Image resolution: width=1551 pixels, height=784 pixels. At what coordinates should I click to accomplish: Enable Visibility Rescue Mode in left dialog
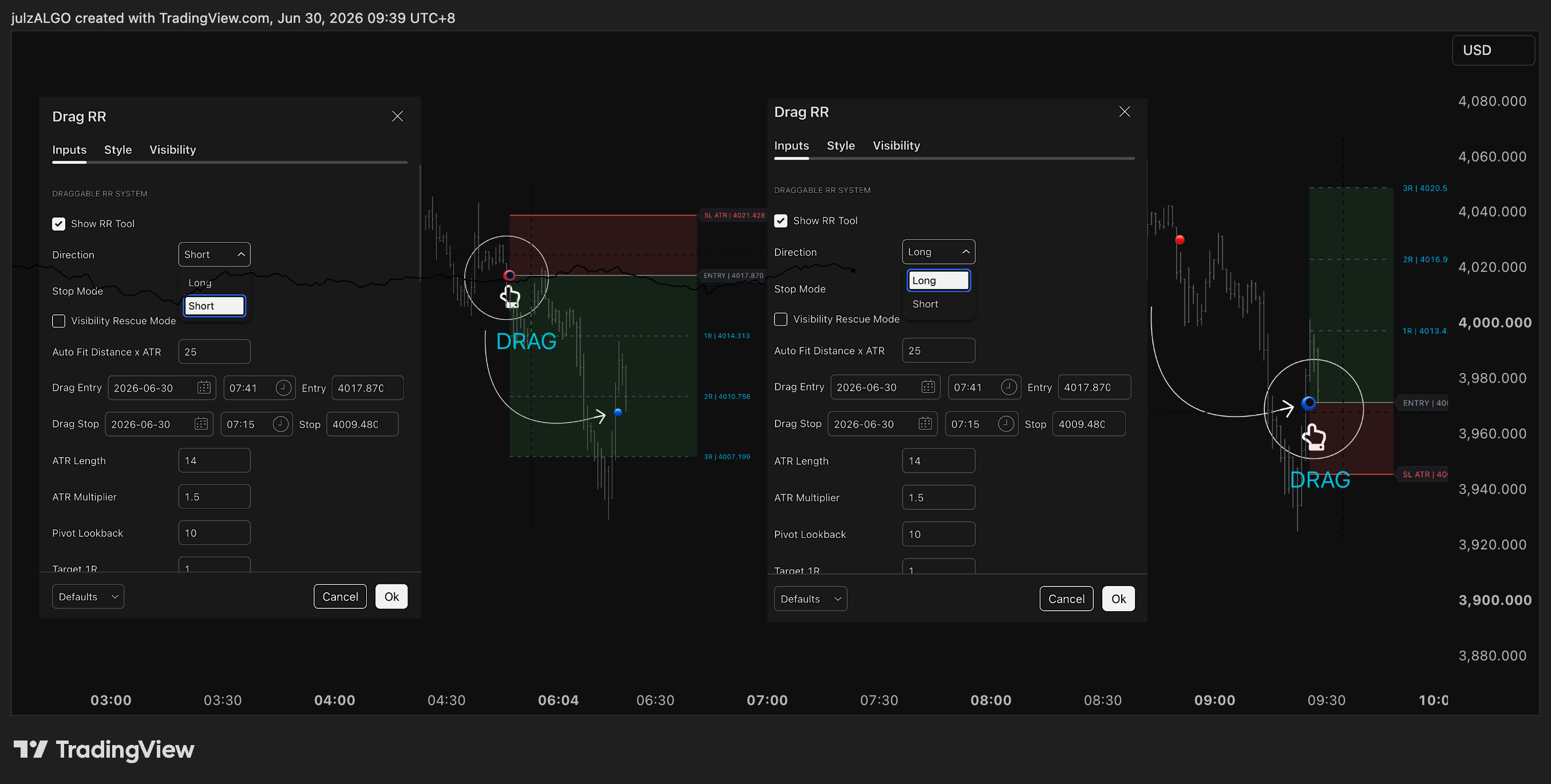point(58,321)
